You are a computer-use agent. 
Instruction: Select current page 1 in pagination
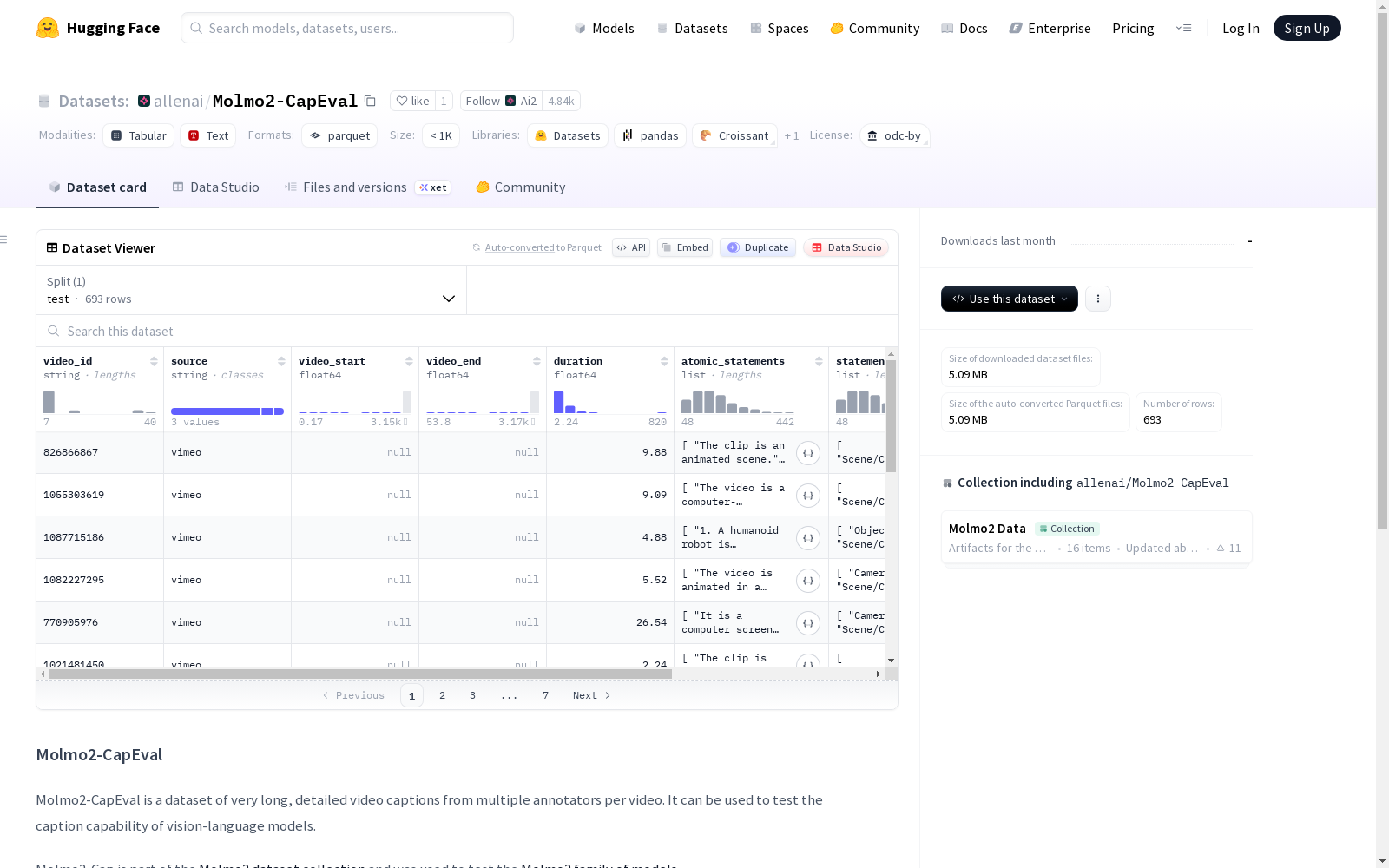[412, 695]
